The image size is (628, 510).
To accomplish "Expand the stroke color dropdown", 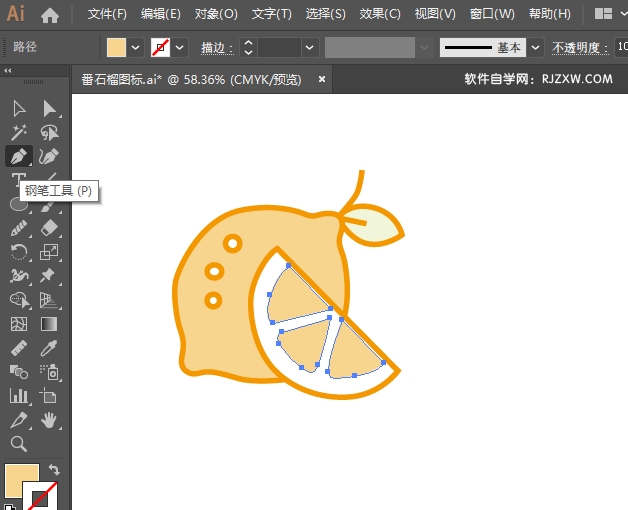I will coord(180,47).
